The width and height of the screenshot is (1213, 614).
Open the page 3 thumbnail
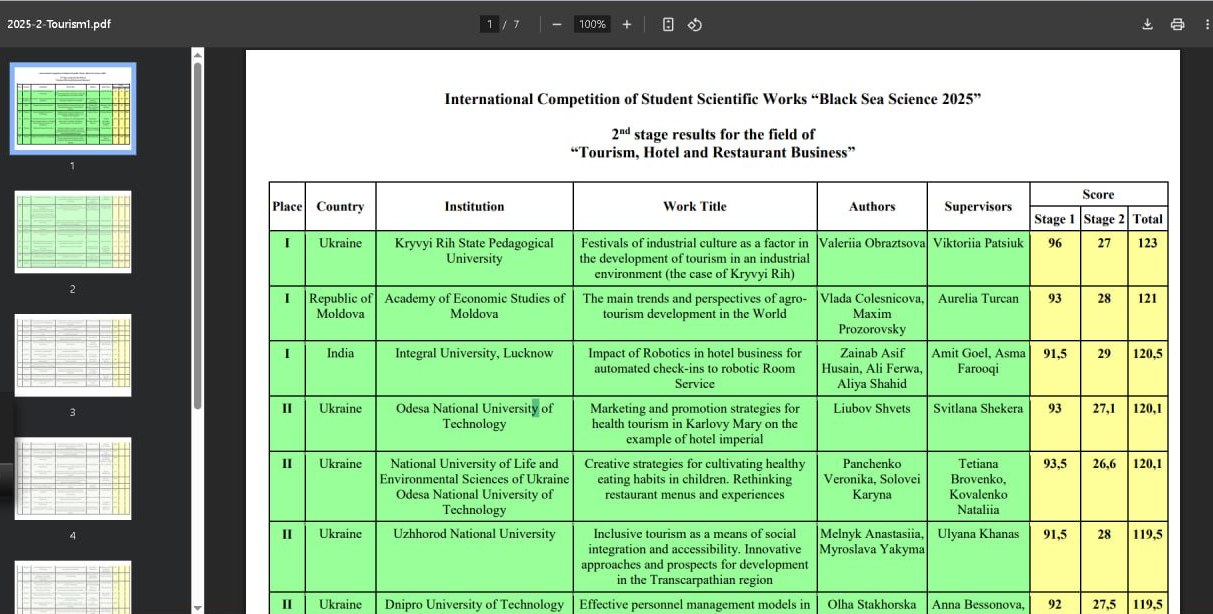point(73,355)
